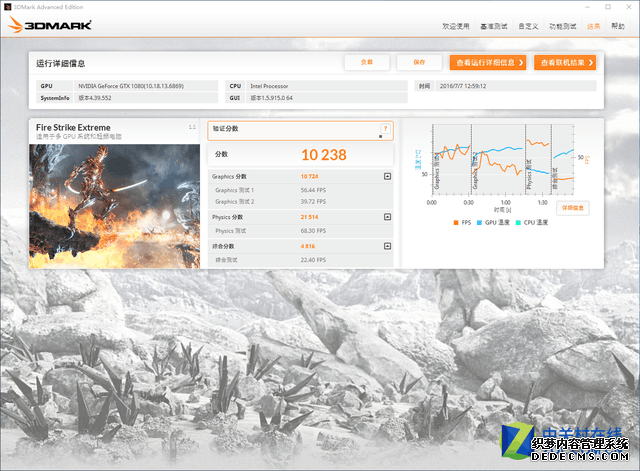Click the 查看联机结果 button
Screen dimensions: 640x471
[565, 62]
